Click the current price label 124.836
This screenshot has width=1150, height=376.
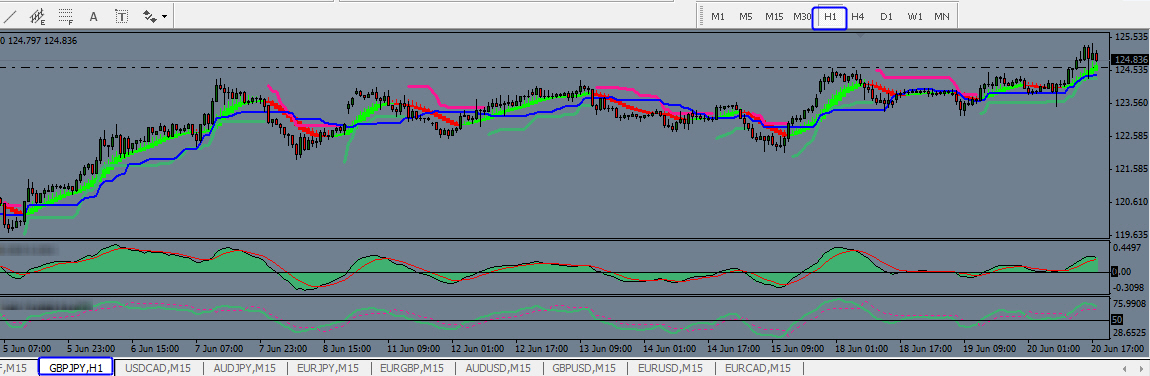[1129, 59]
